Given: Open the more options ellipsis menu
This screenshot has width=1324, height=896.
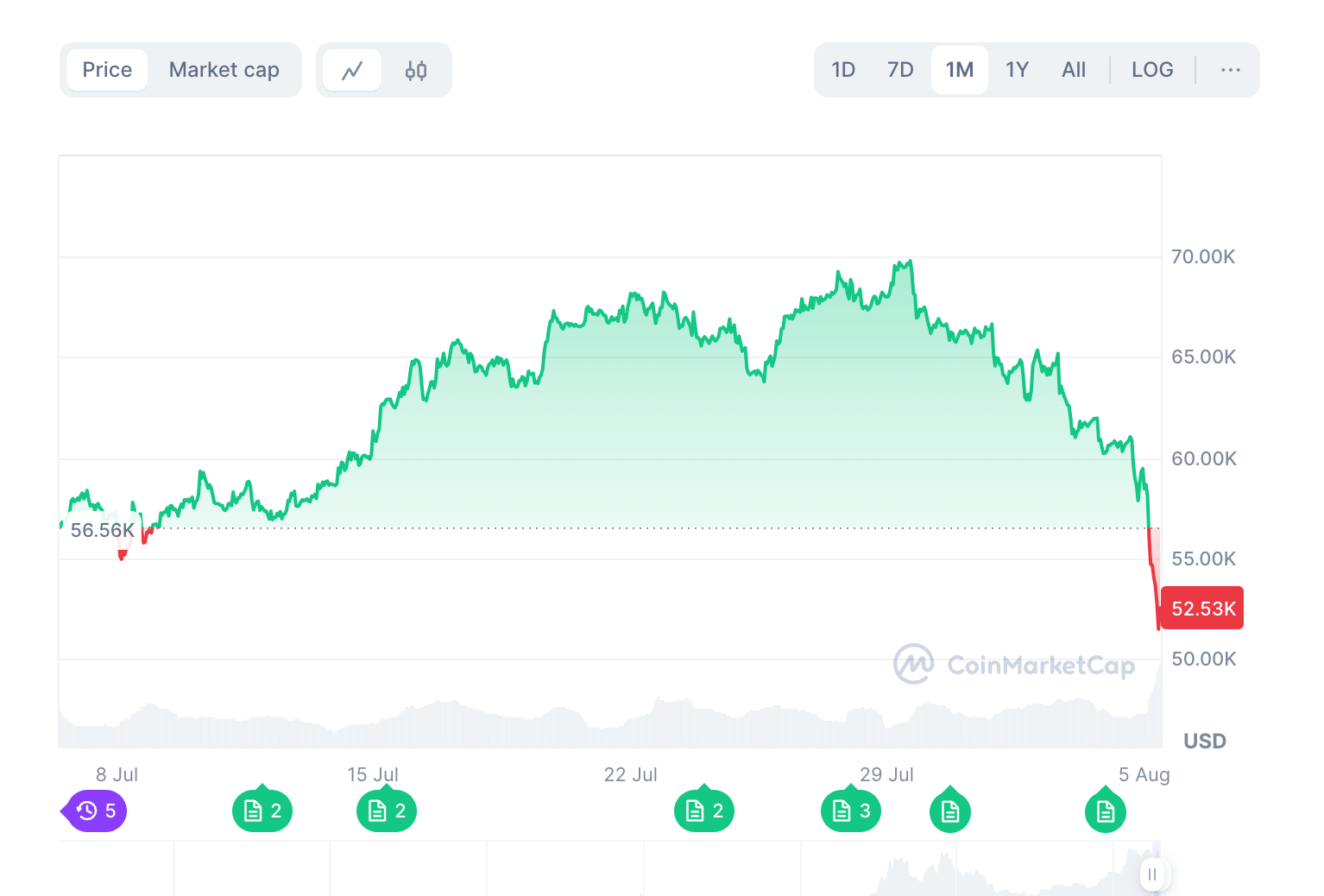Looking at the screenshot, I should click(x=1229, y=70).
